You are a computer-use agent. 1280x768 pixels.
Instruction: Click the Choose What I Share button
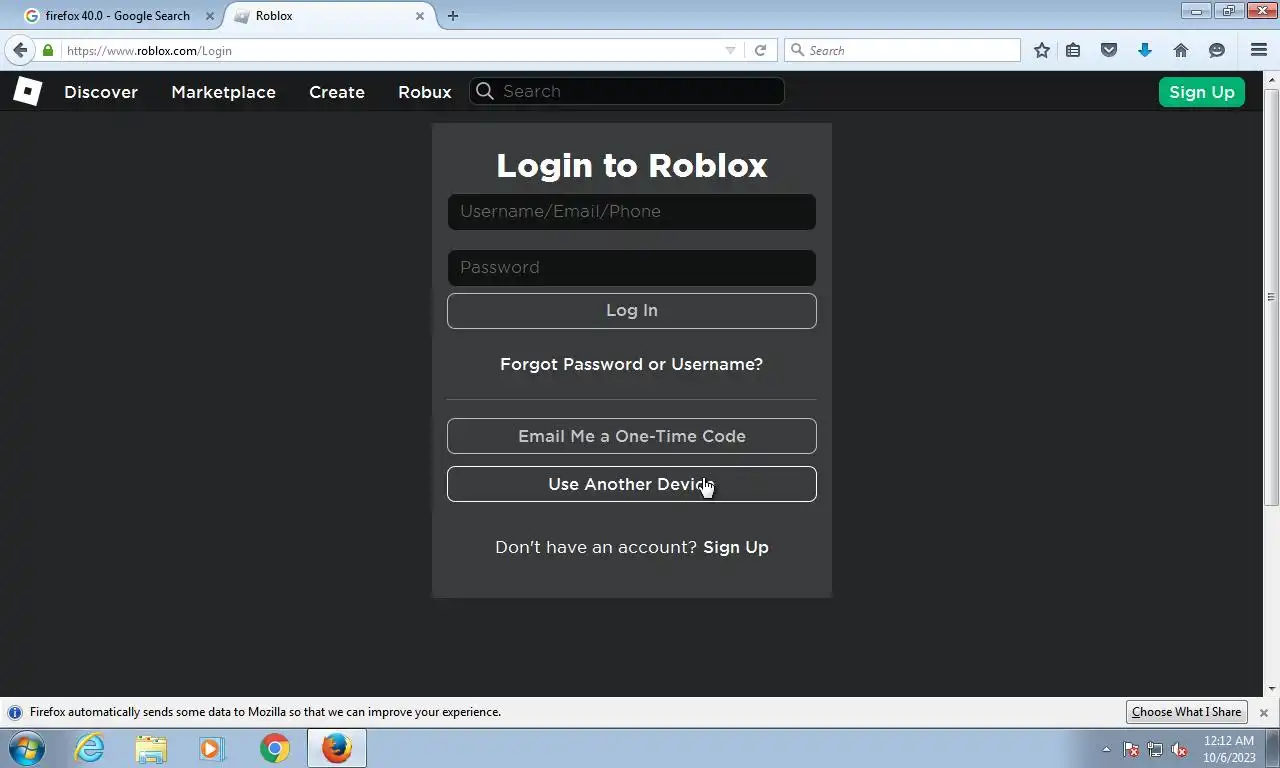pos(1187,712)
